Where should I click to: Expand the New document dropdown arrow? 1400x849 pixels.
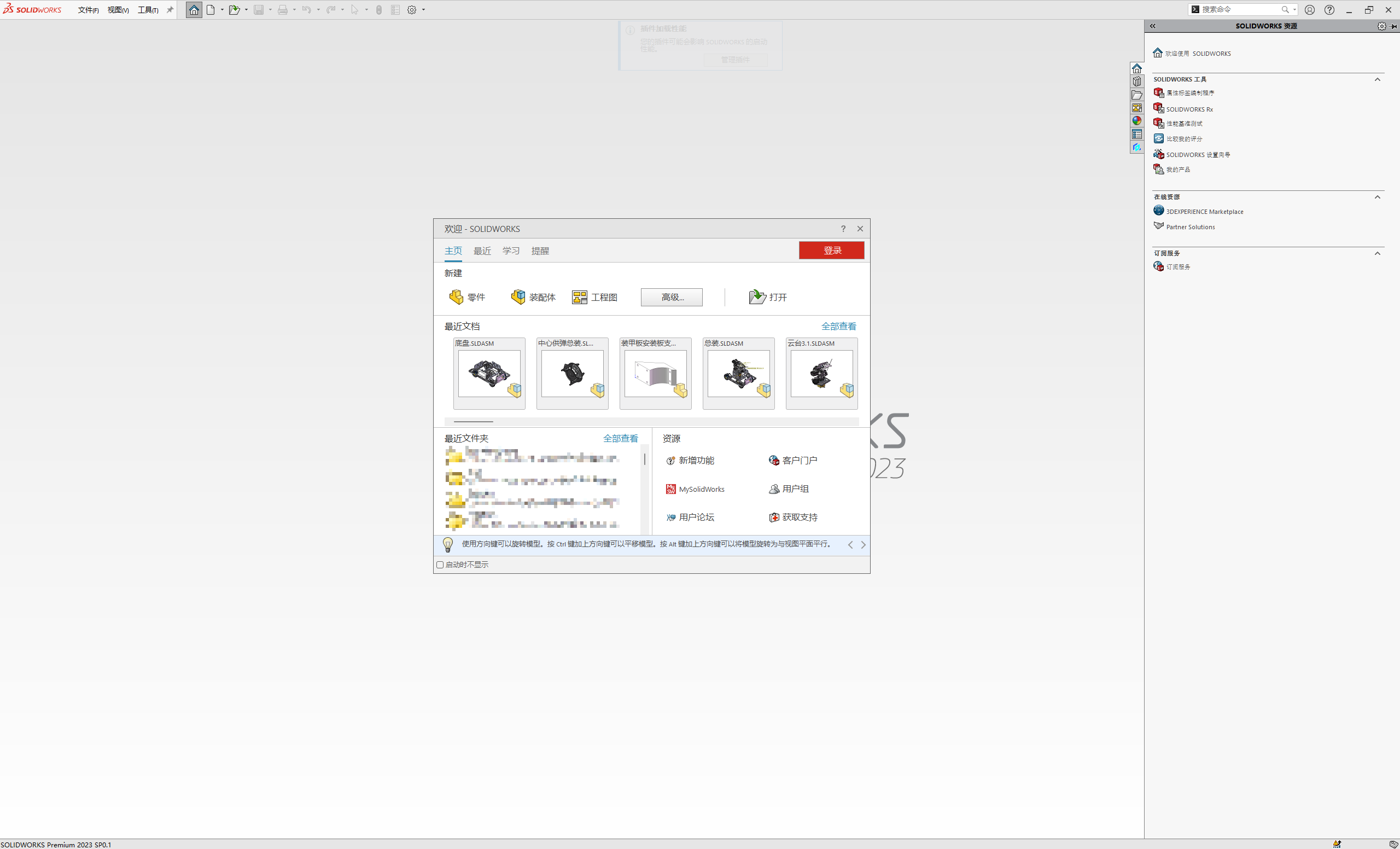(x=222, y=10)
